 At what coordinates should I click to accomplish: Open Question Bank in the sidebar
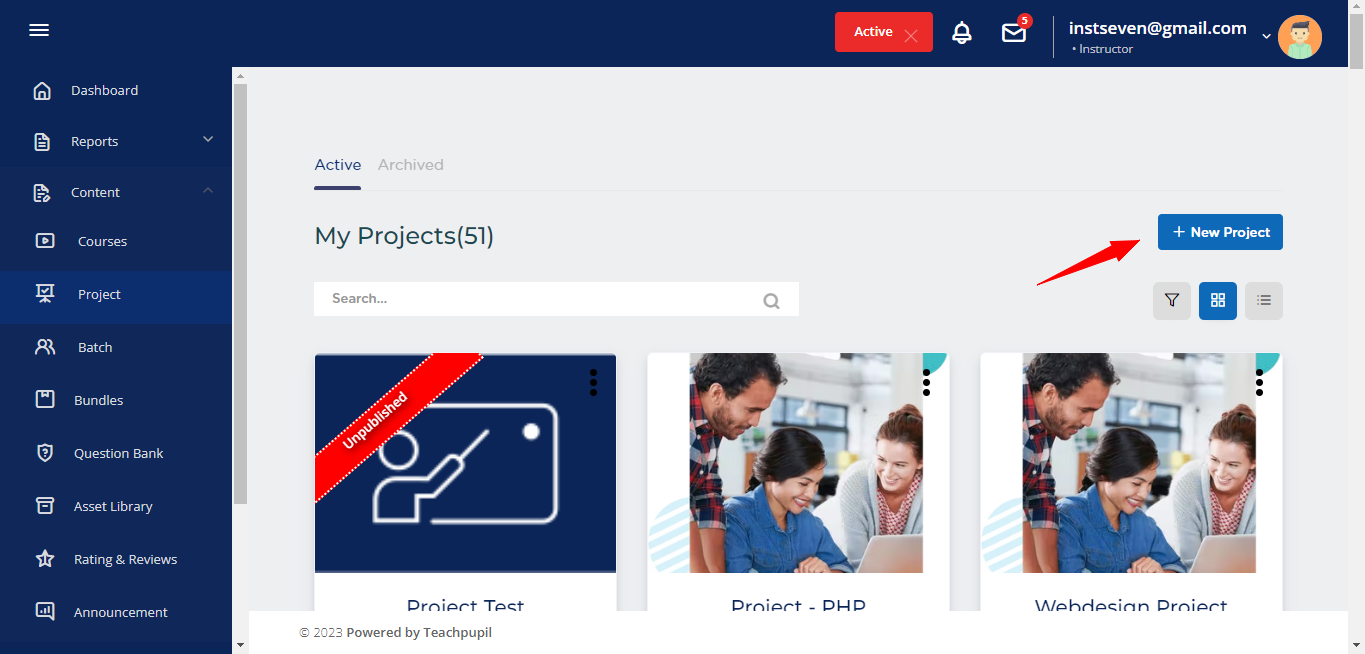[x=118, y=453]
